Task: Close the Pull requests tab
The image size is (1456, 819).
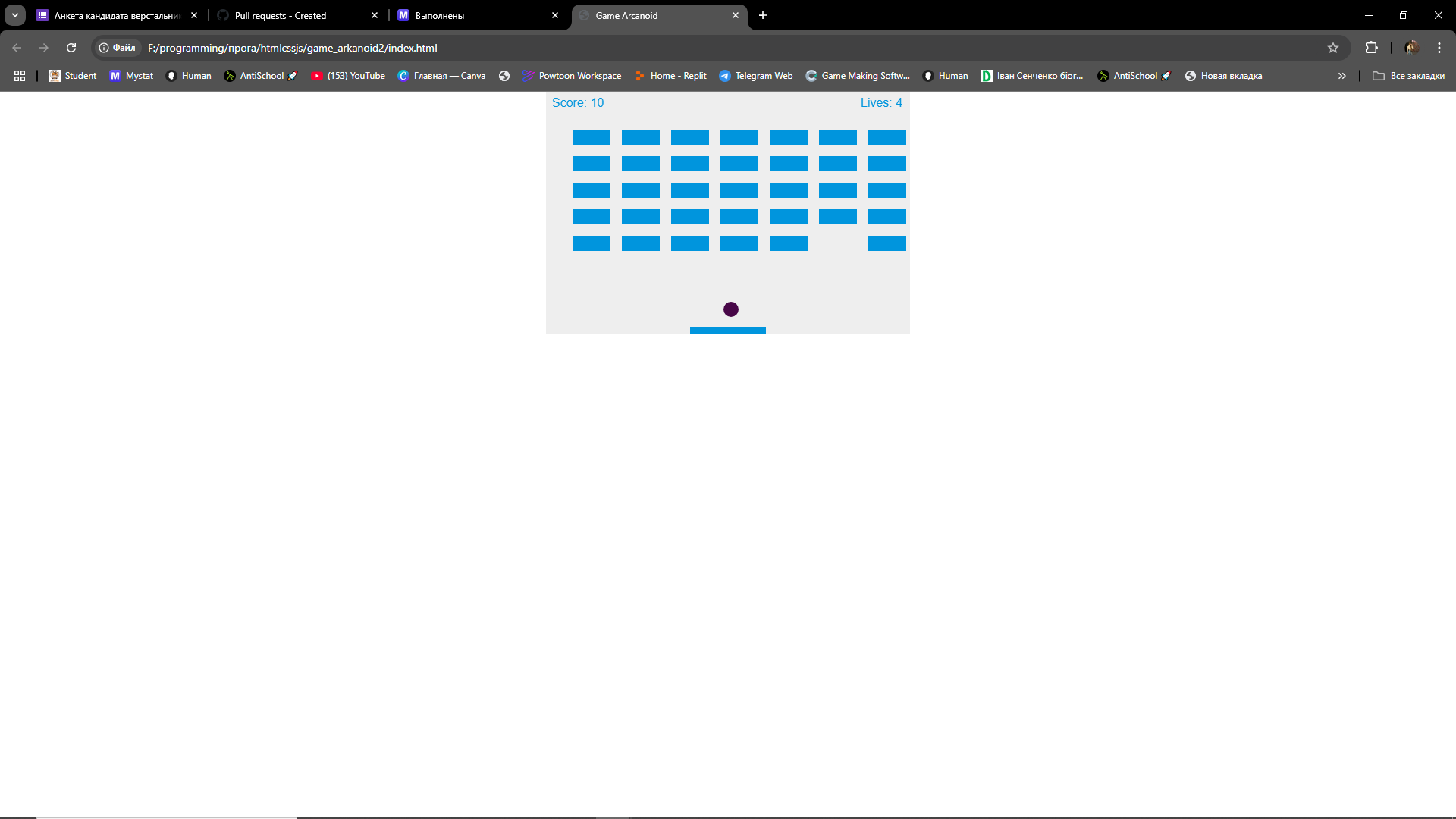Action: tap(375, 15)
